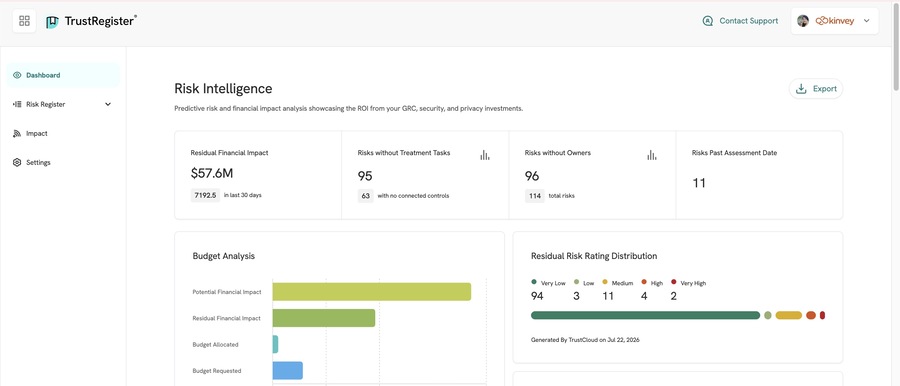900x386 pixels.
Task: Open chart icon for Risks without Treatment Tasks
Action: (485, 155)
